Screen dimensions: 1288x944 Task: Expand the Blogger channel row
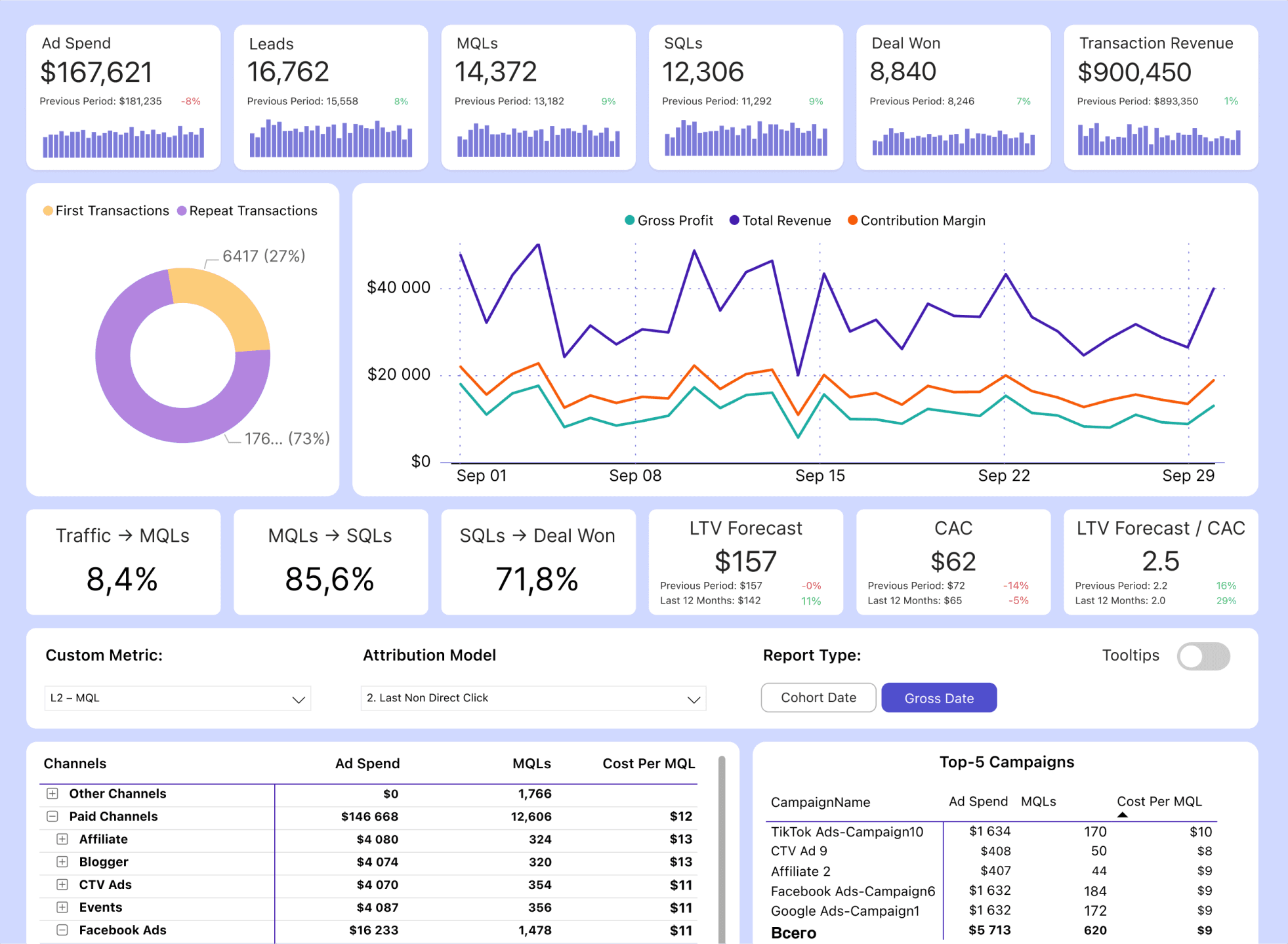(x=62, y=861)
